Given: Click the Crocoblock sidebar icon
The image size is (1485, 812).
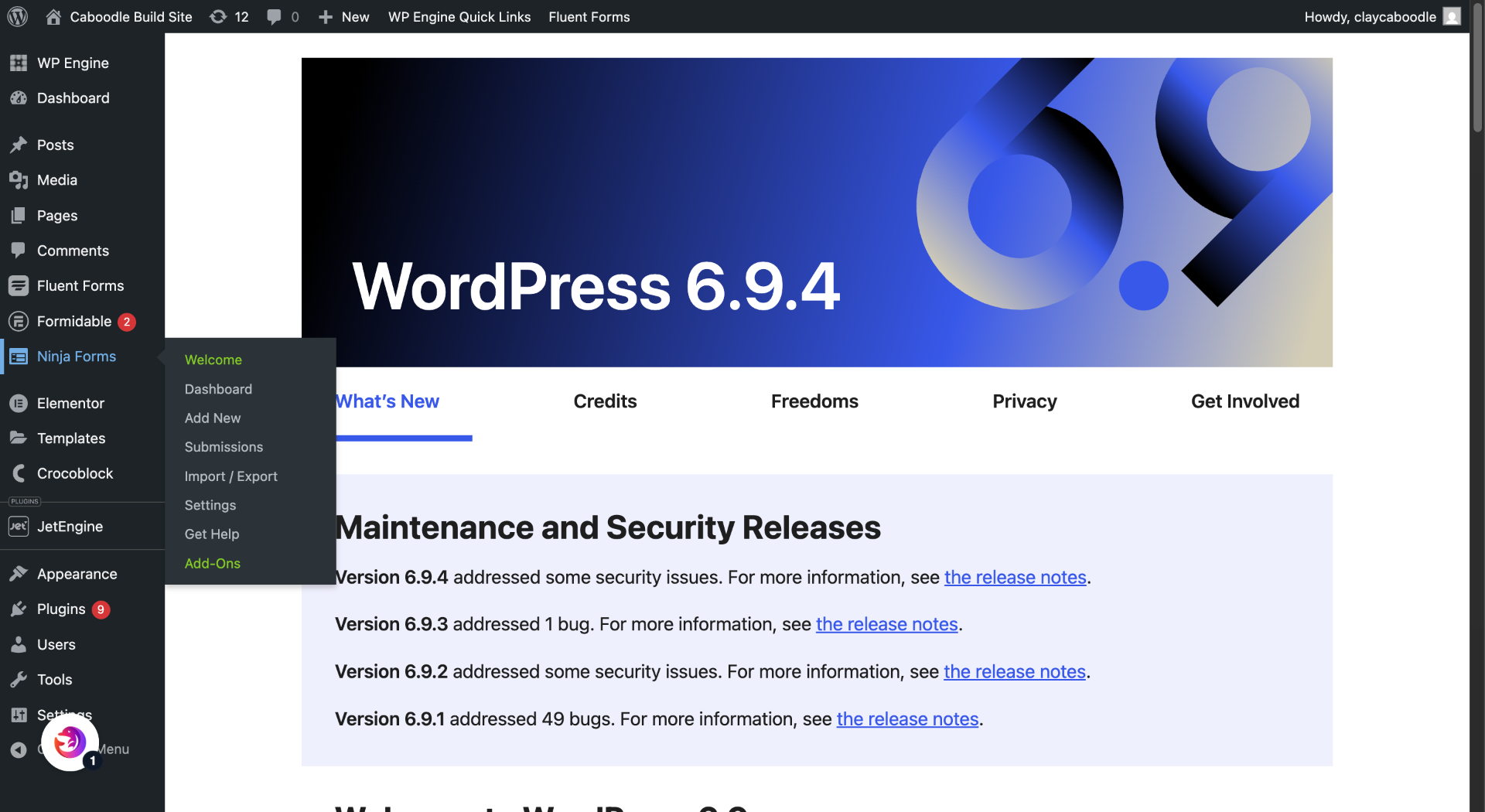Looking at the screenshot, I should (x=19, y=473).
